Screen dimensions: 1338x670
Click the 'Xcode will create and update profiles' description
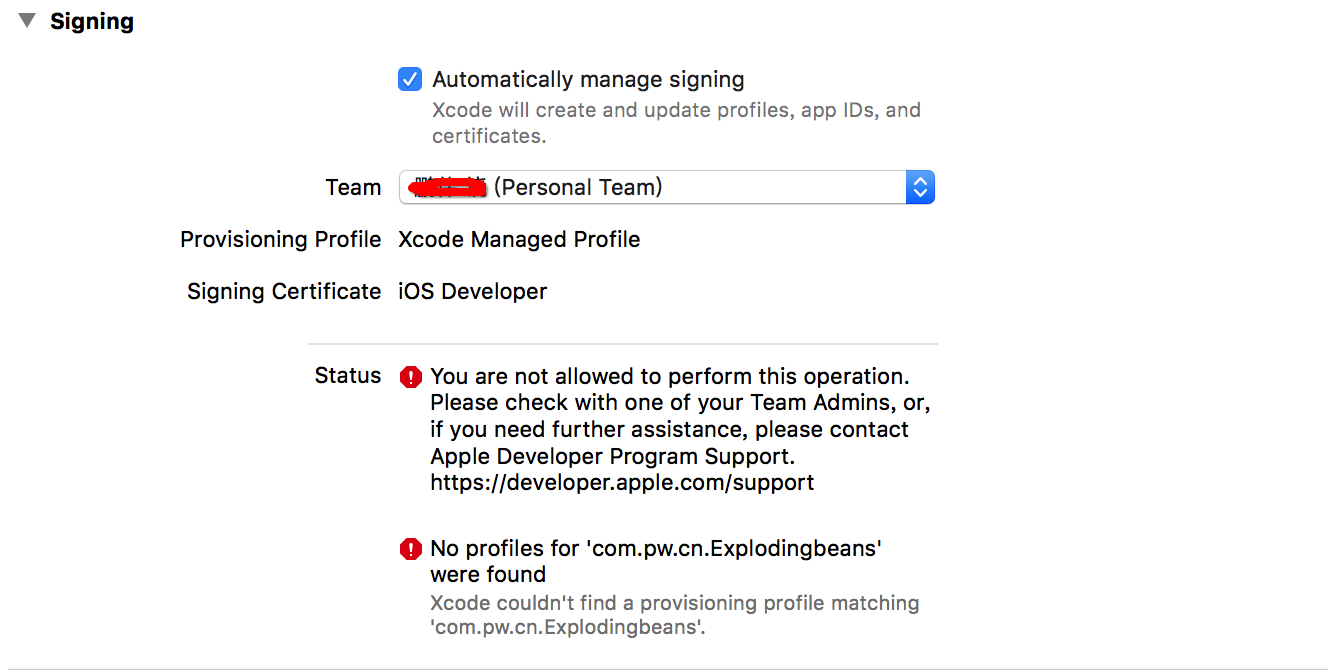(x=676, y=123)
